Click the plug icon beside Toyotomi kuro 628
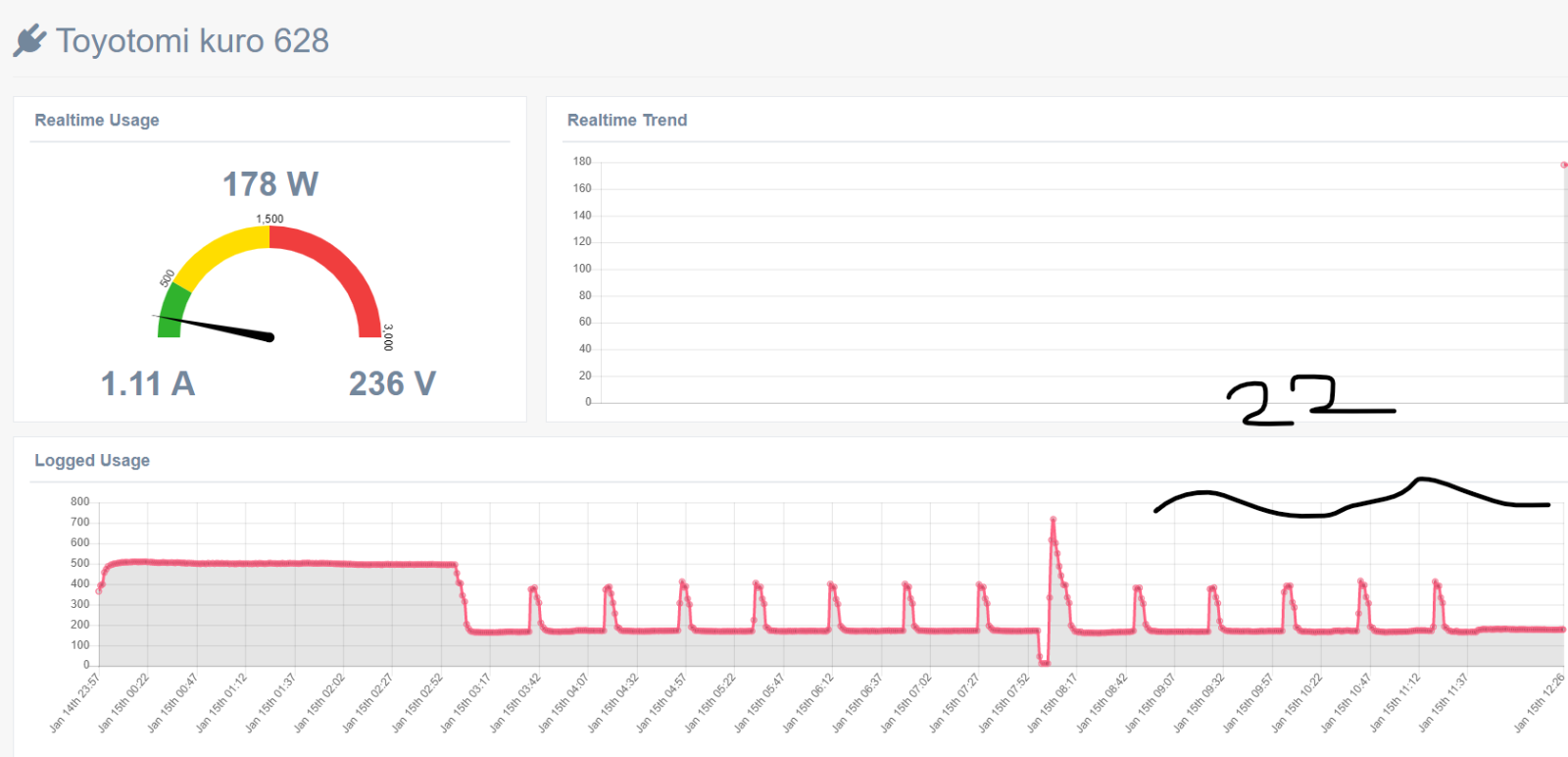The width and height of the screenshot is (1568, 757). point(29,40)
